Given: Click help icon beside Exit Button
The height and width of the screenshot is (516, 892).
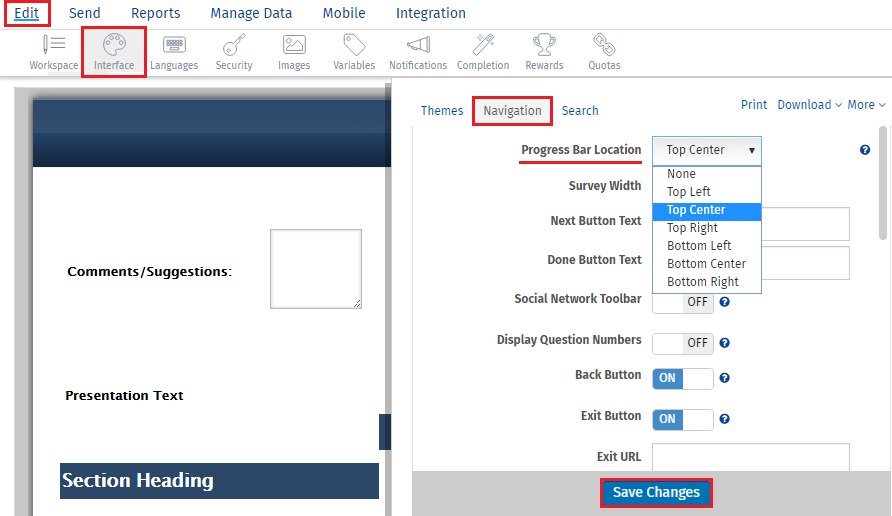Looking at the screenshot, I should pyautogui.click(x=724, y=419).
